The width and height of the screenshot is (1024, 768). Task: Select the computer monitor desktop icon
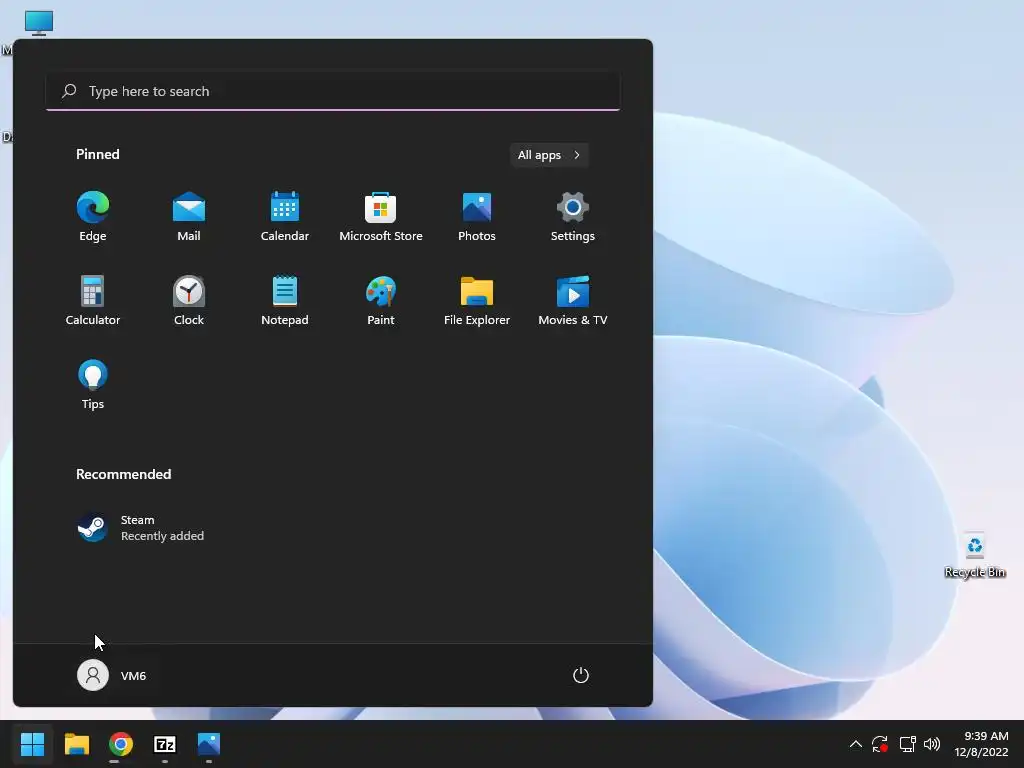pyautogui.click(x=39, y=23)
